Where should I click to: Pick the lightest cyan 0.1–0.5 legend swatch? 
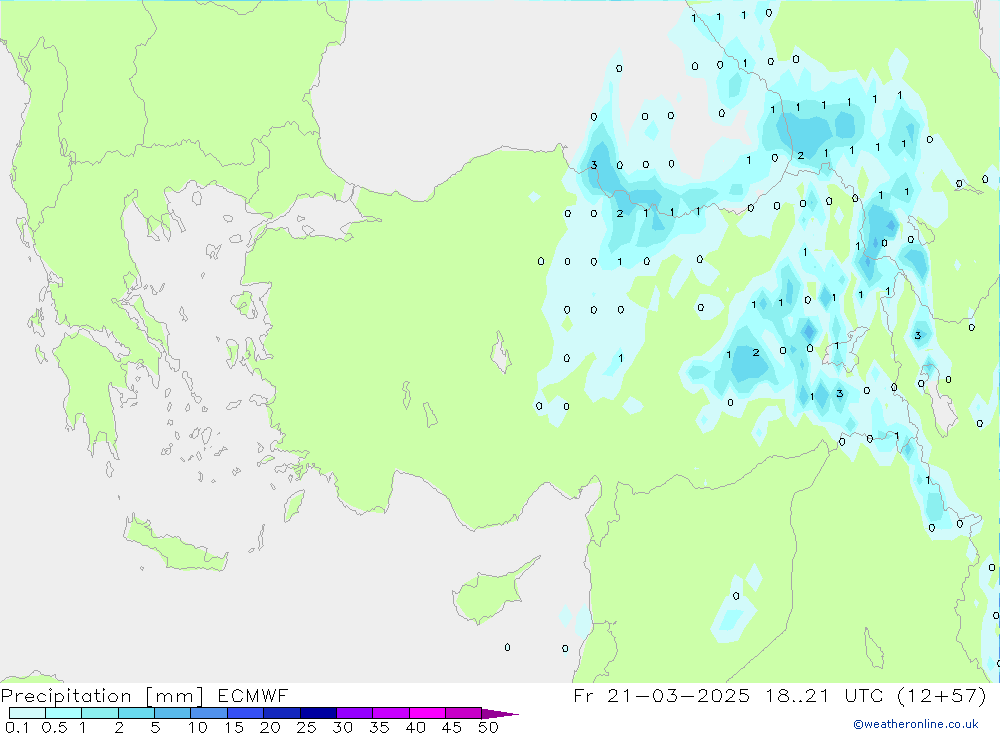pos(27,713)
